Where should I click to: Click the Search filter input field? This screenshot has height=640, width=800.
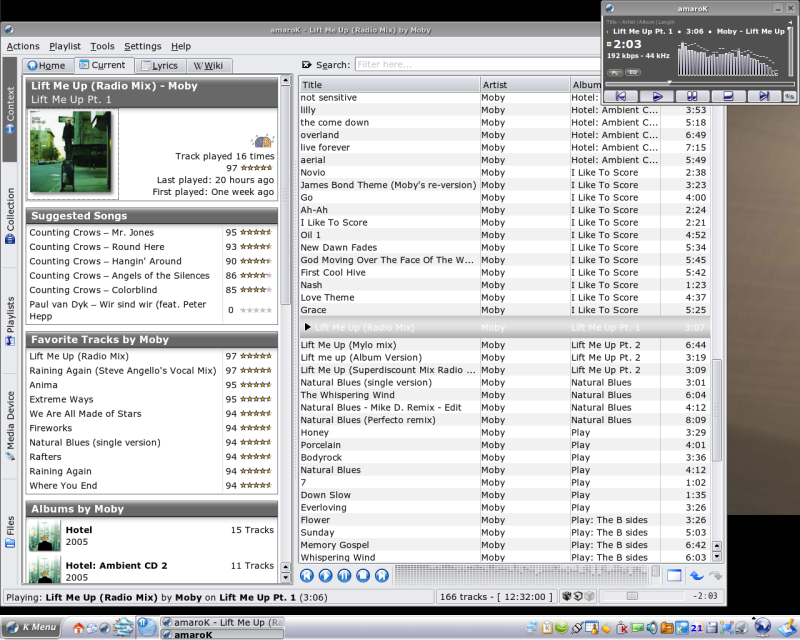click(x=478, y=65)
